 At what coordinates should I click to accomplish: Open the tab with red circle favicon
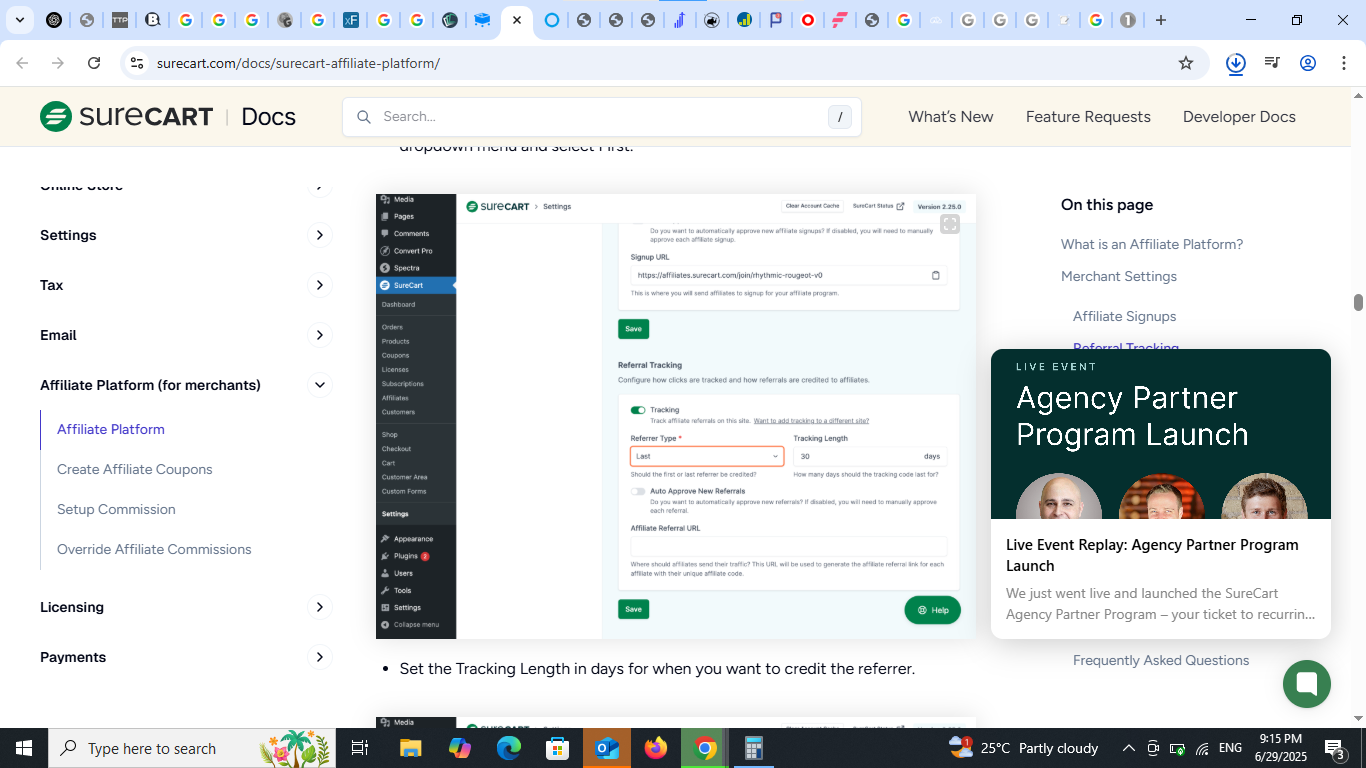coord(808,20)
